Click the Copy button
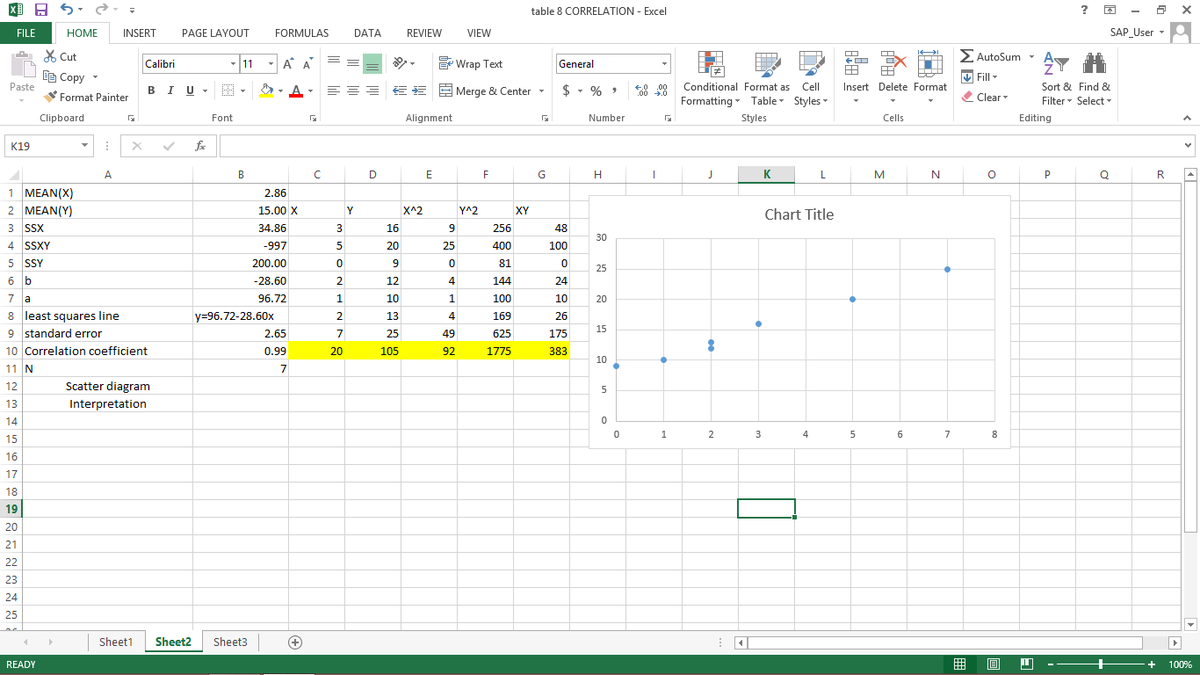 click(x=65, y=77)
